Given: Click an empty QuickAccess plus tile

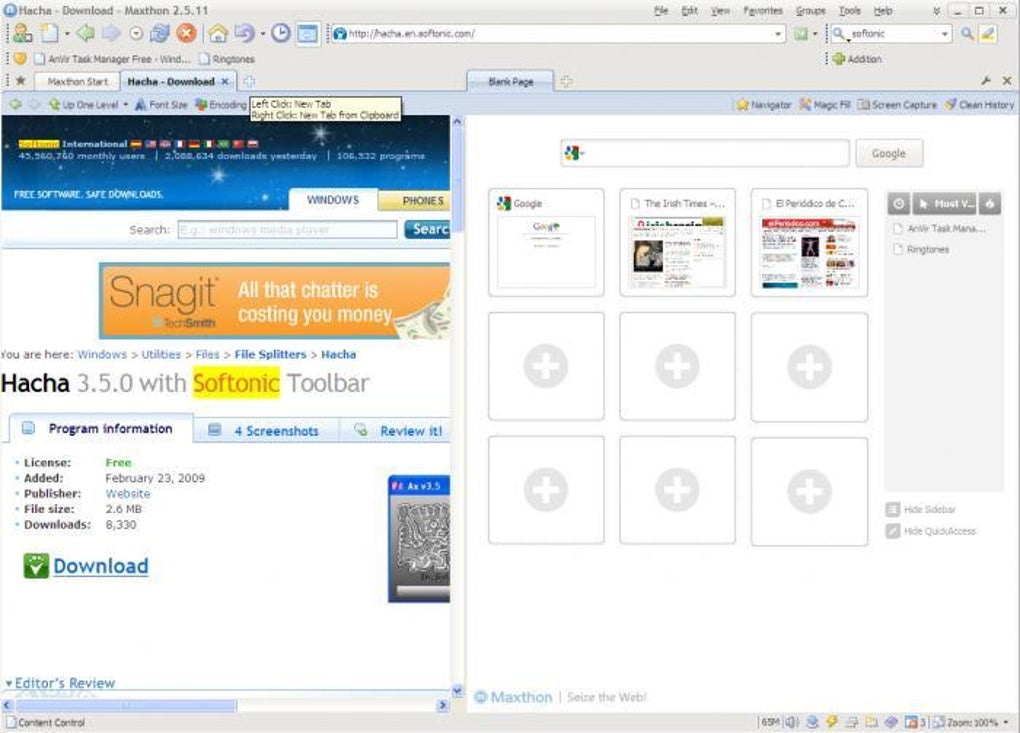Looking at the screenshot, I should [546, 364].
